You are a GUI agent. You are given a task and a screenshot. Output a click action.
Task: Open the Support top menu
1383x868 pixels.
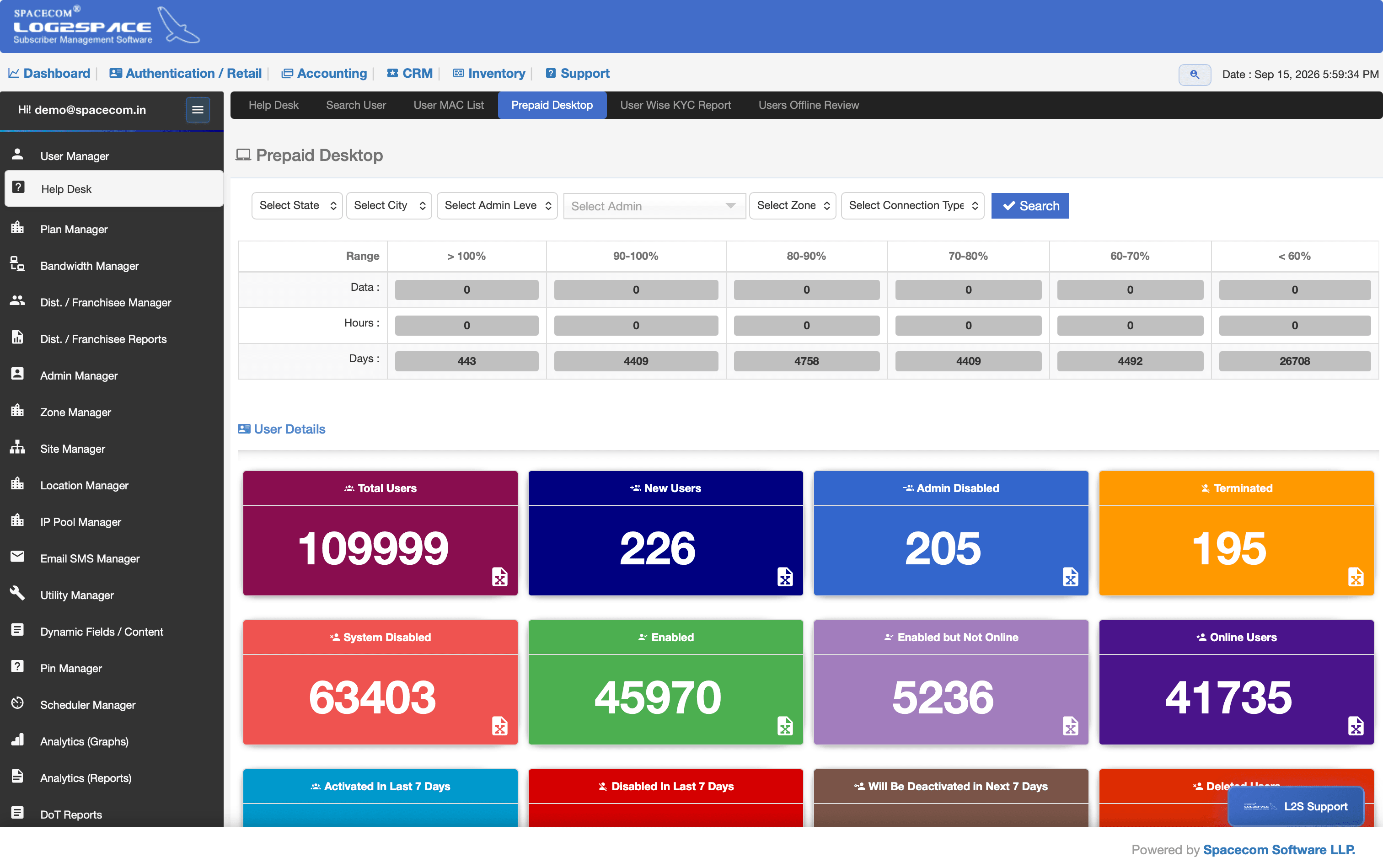coord(577,74)
